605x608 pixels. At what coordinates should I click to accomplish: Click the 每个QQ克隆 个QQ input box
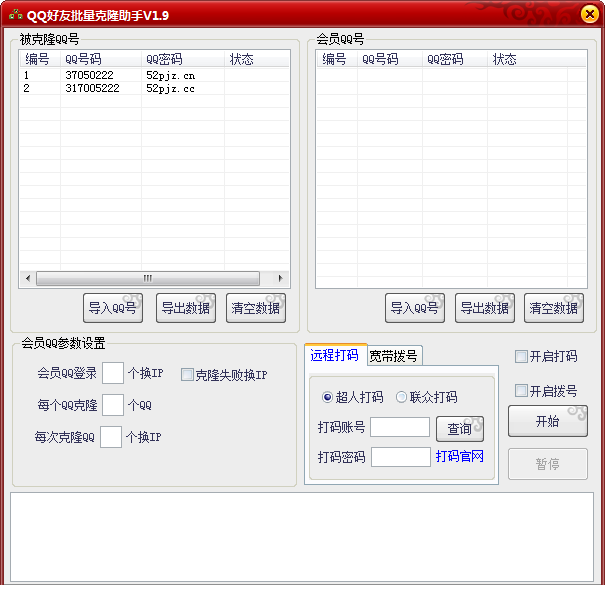click(113, 405)
